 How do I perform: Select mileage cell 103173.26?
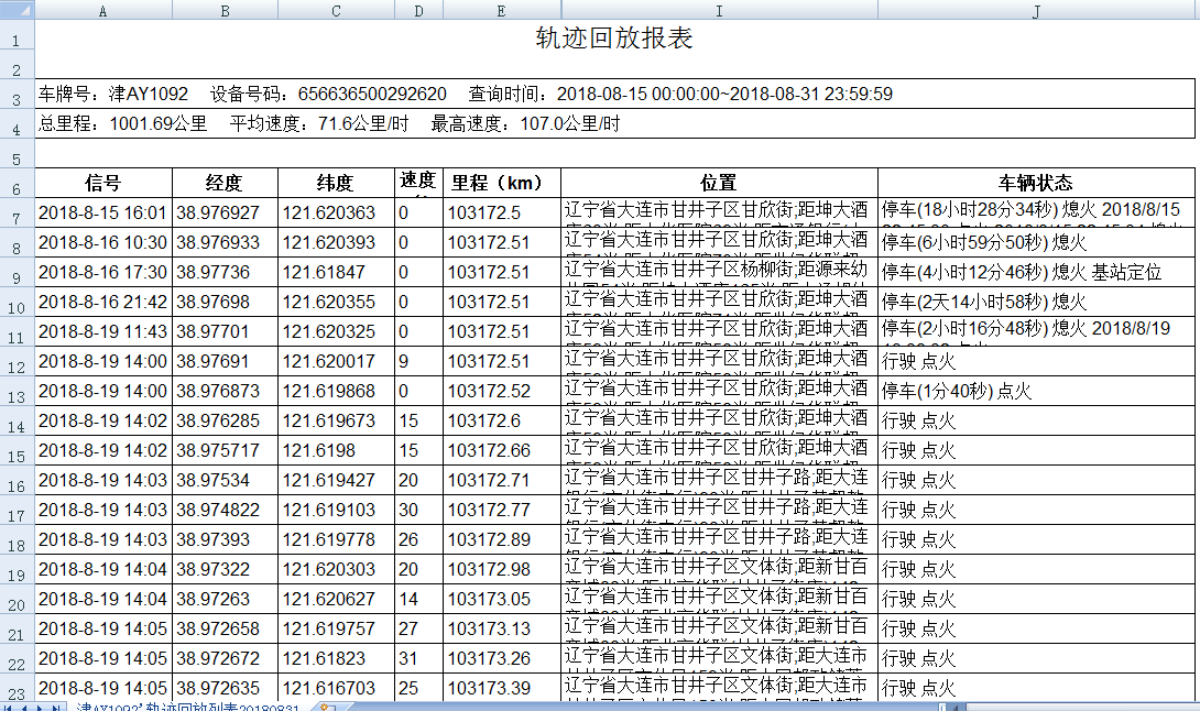tap(502, 660)
